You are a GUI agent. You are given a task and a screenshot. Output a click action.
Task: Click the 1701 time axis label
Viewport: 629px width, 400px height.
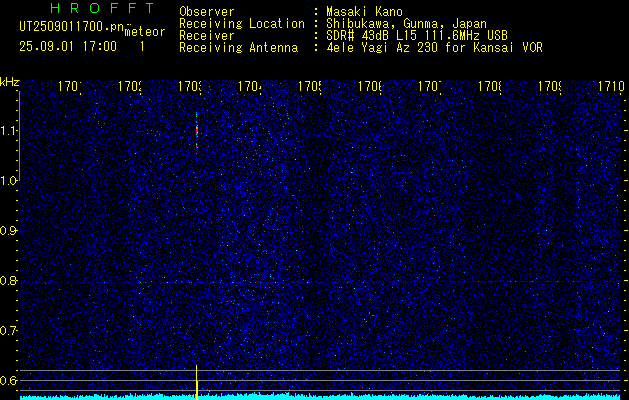click(x=70, y=86)
